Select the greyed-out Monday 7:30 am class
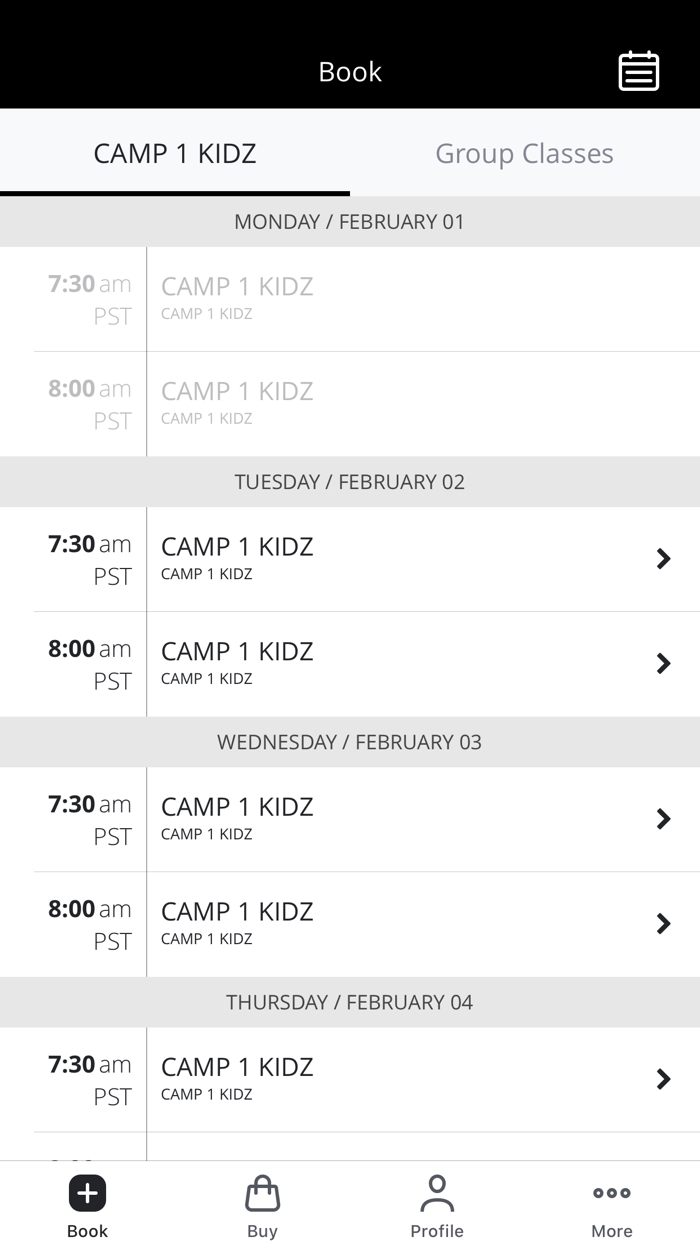This screenshot has width=700, height=1244. click(350, 298)
